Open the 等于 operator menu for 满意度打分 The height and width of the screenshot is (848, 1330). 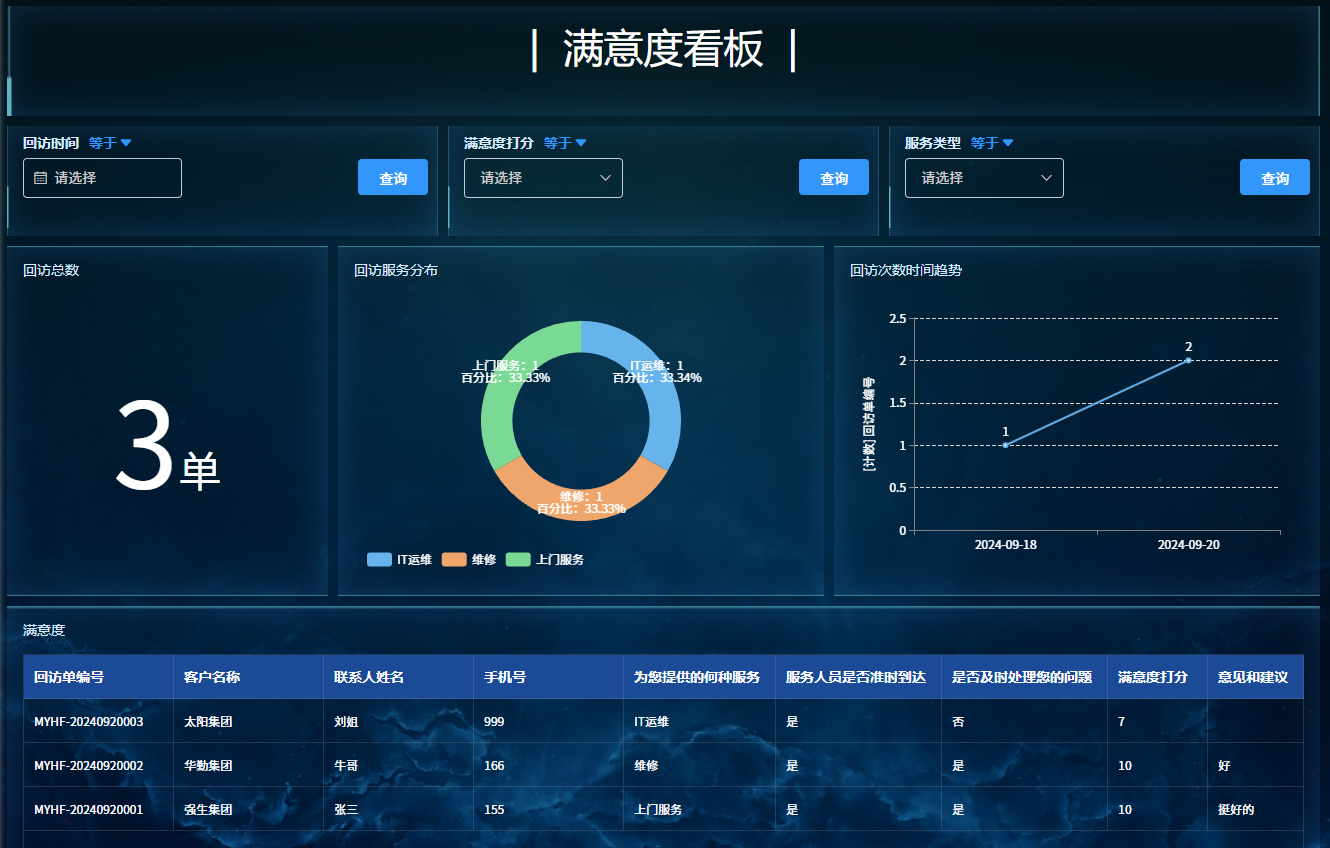(x=565, y=143)
